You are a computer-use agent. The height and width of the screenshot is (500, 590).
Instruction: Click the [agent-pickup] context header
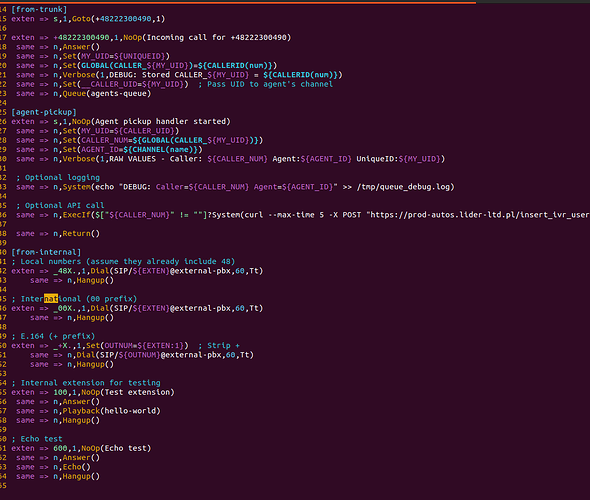point(44,112)
